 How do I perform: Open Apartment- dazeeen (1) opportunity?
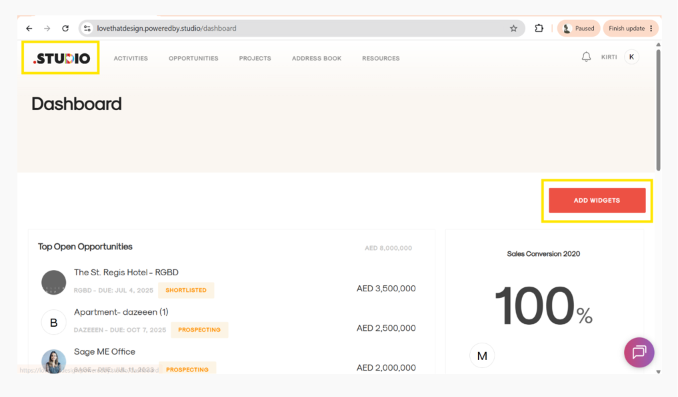click(121, 312)
